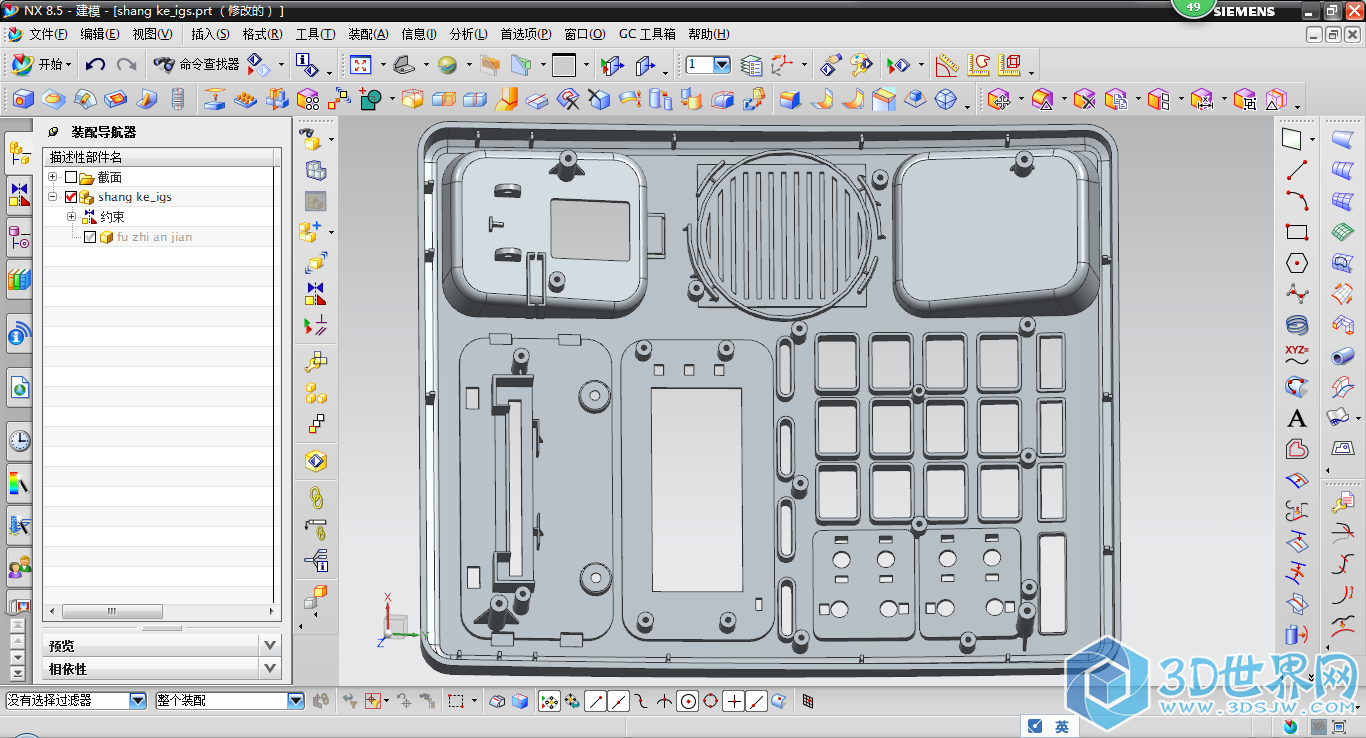Screen dimensions: 1366x738
Task: Uncheck the shang ke_igs checkbox
Action: [71, 197]
